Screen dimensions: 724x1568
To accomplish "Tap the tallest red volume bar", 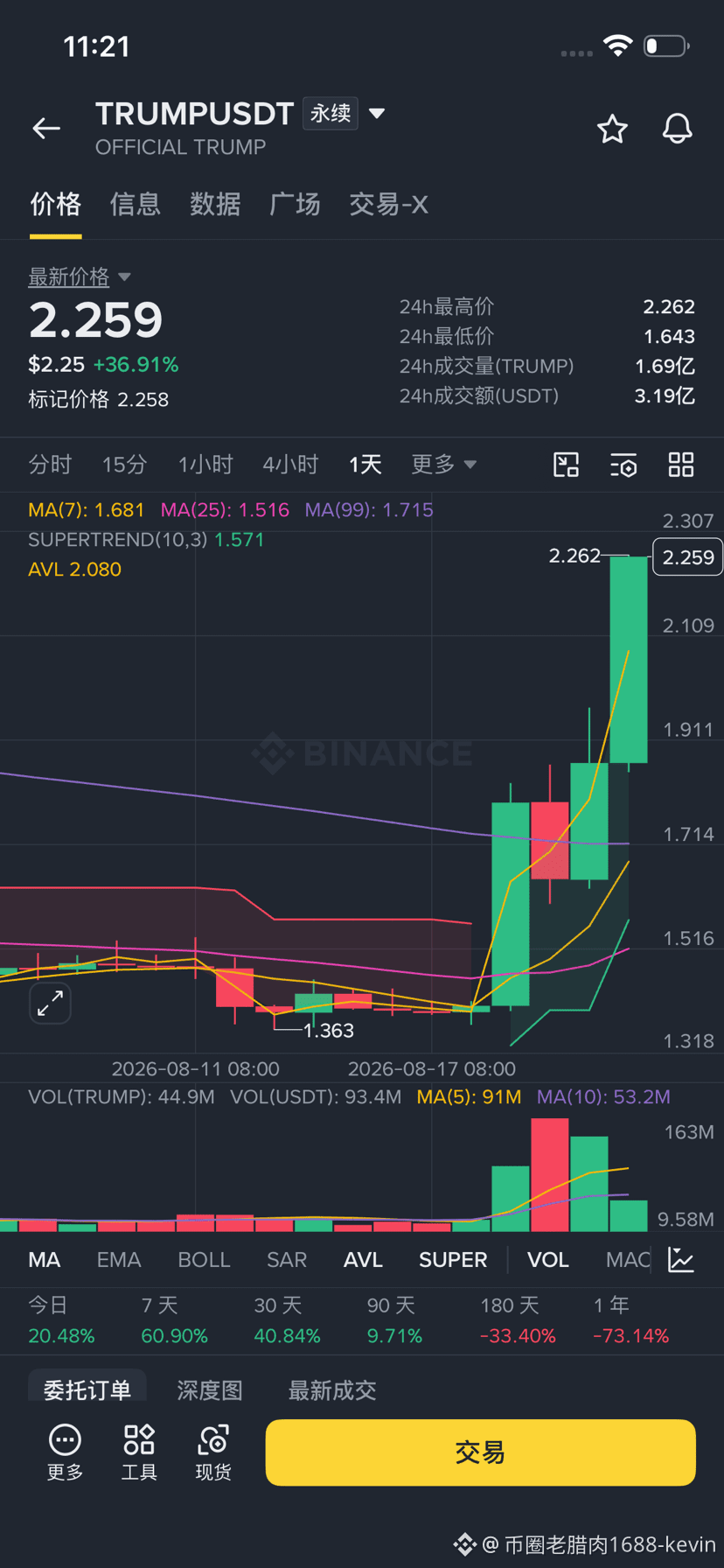I will coord(550,1174).
